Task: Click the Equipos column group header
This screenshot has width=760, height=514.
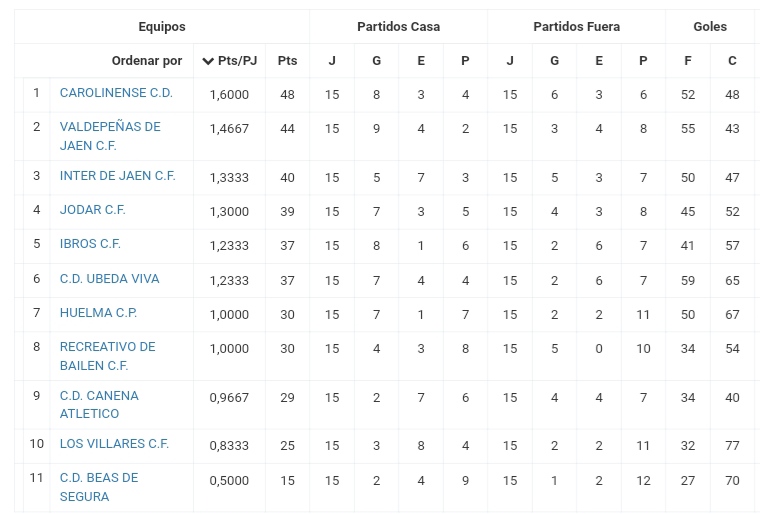Action: coord(162,27)
